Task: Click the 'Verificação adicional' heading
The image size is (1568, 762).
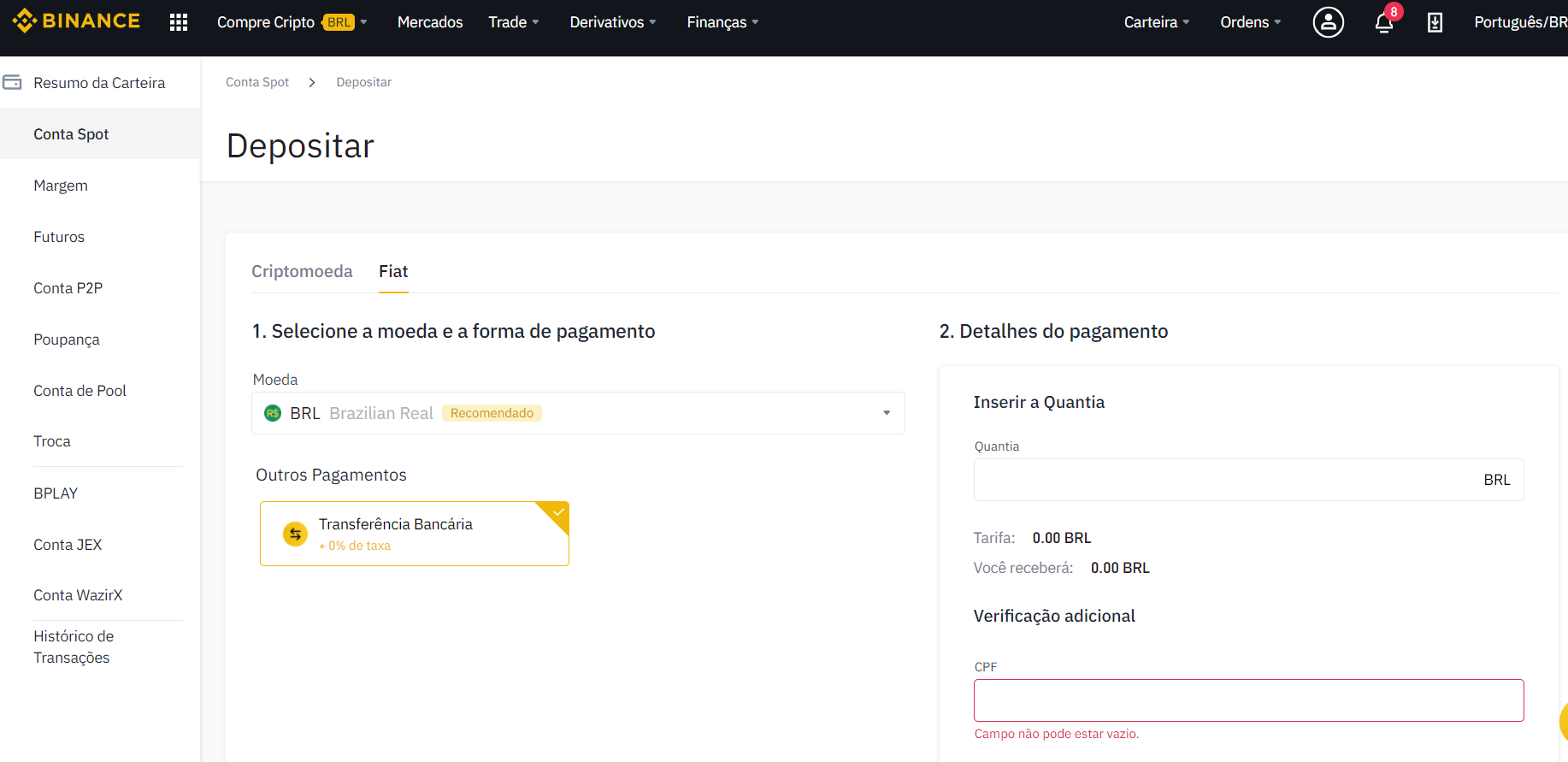Action: (1054, 616)
